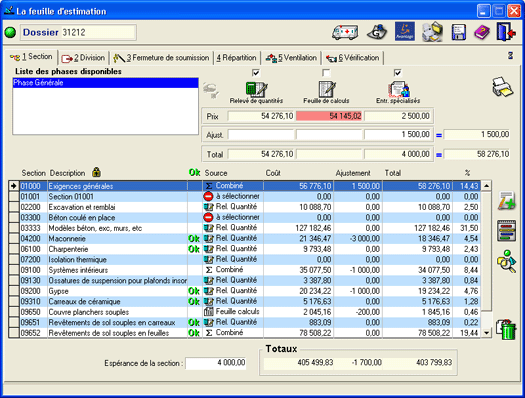The width and height of the screenshot is (525, 398).
Task: Click the Espérance de la section field
Action: pyautogui.click(x=216, y=363)
